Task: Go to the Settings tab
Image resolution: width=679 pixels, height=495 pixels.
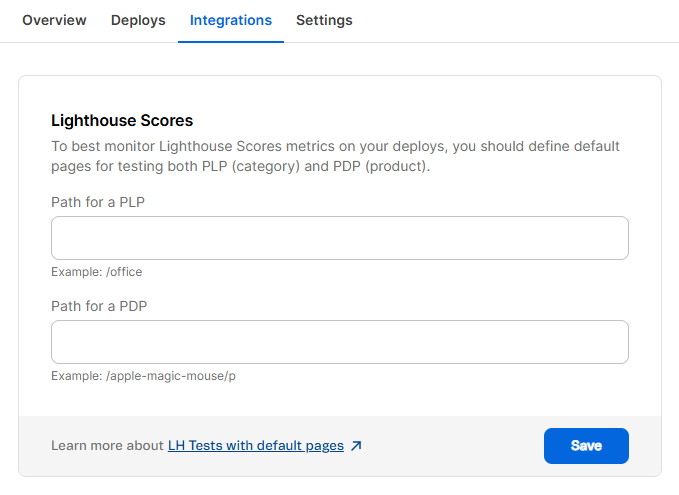Action: [324, 20]
